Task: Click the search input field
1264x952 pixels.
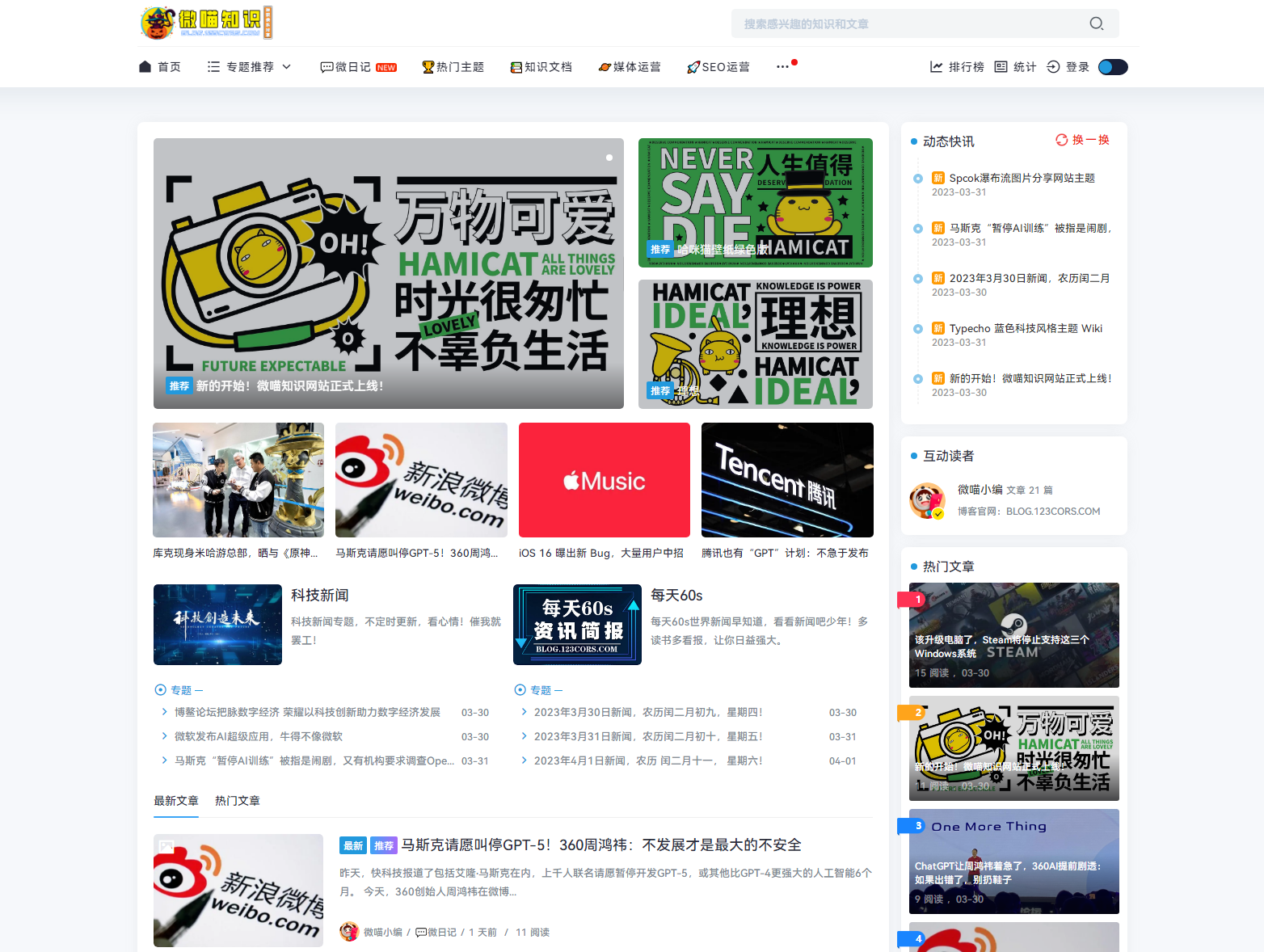Action: (925, 23)
